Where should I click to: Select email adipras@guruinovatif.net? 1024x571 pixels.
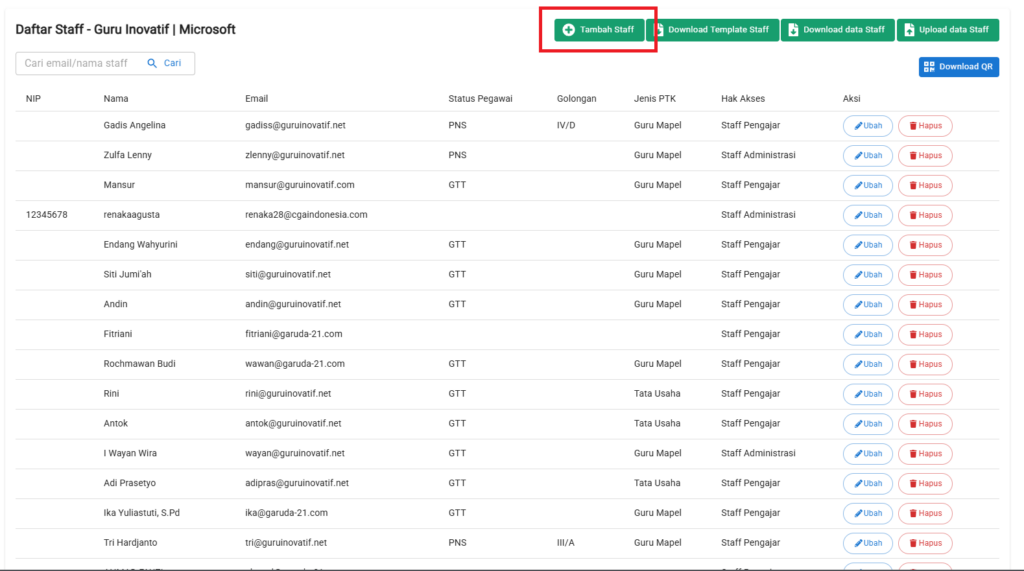point(296,483)
